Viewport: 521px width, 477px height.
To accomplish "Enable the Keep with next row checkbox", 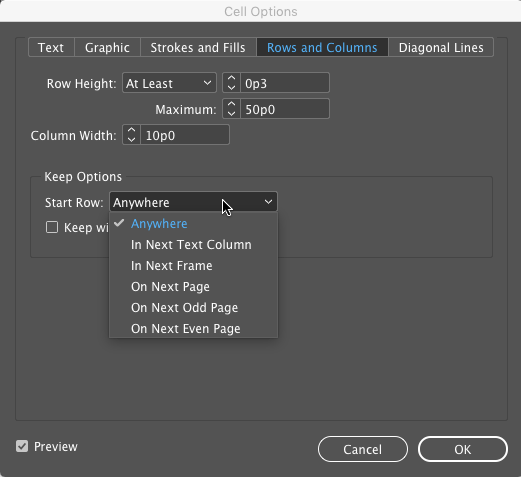I will (52, 228).
